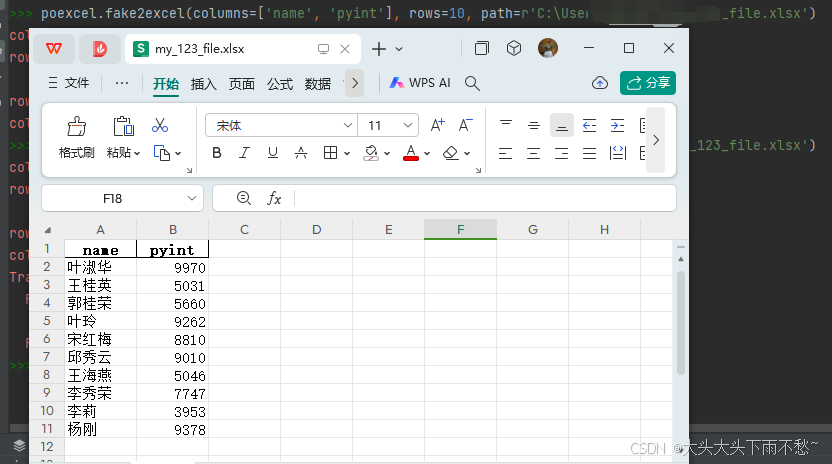Expand the new tab dropdown arrow

[x=399, y=49]
